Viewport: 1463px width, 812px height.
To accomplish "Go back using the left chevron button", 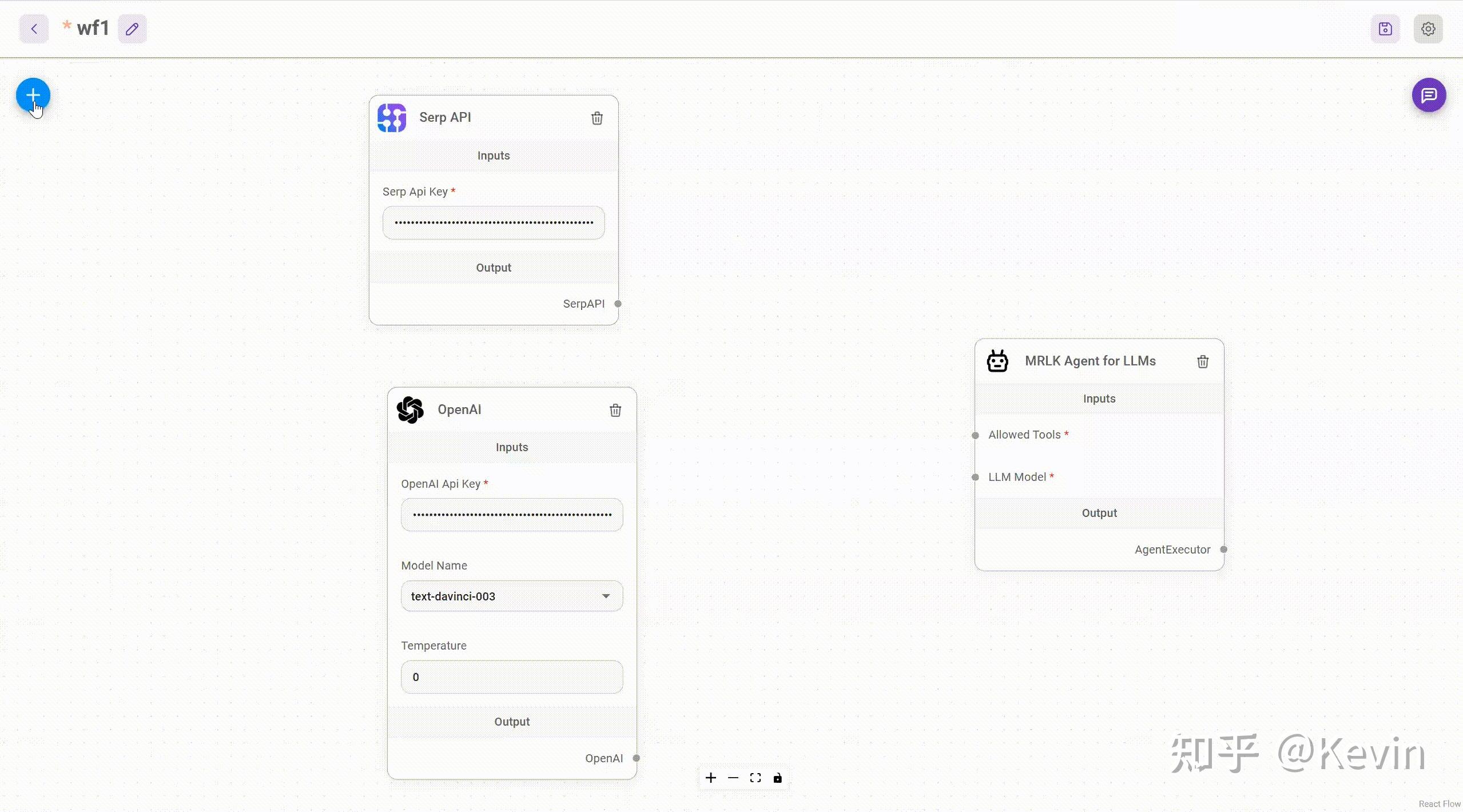I will 34,29.
